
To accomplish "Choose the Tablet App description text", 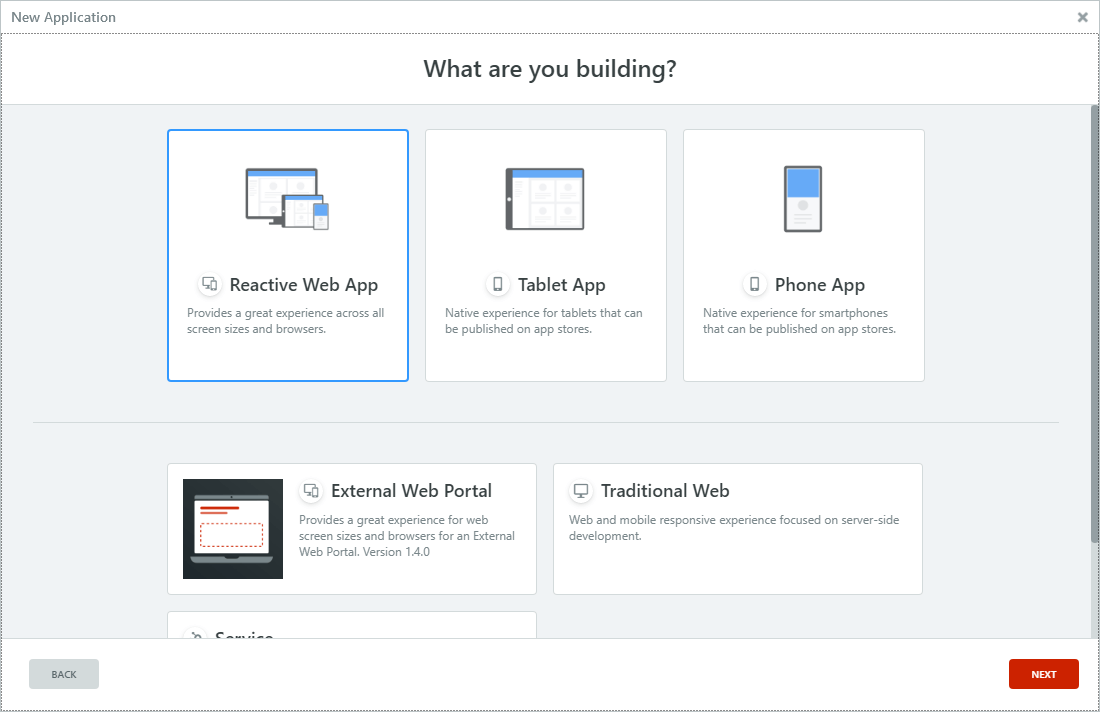I will click(x=544, y=321).
